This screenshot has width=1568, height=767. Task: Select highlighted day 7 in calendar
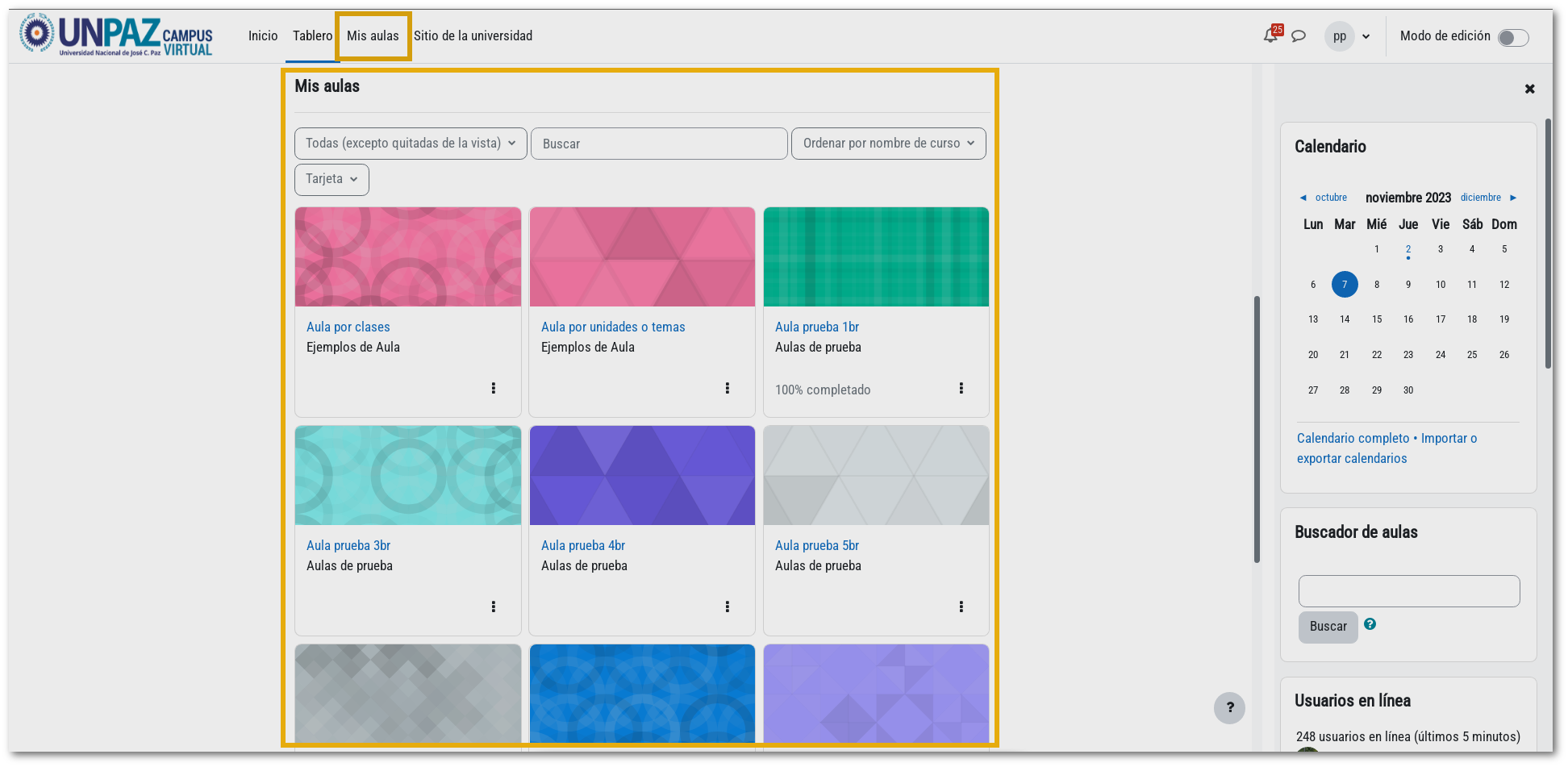pyautogui.click(x=1345, y=284)
